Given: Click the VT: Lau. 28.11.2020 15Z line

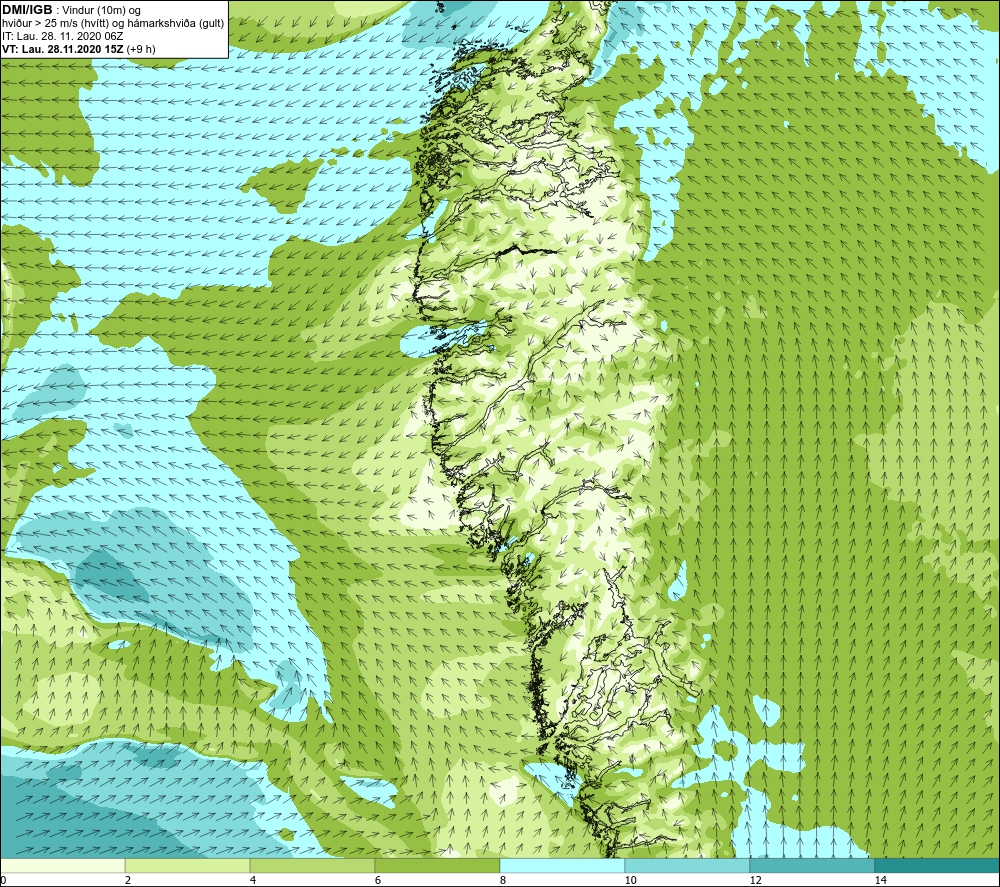Looking at the screenshot, I should [x=62, y=49].
